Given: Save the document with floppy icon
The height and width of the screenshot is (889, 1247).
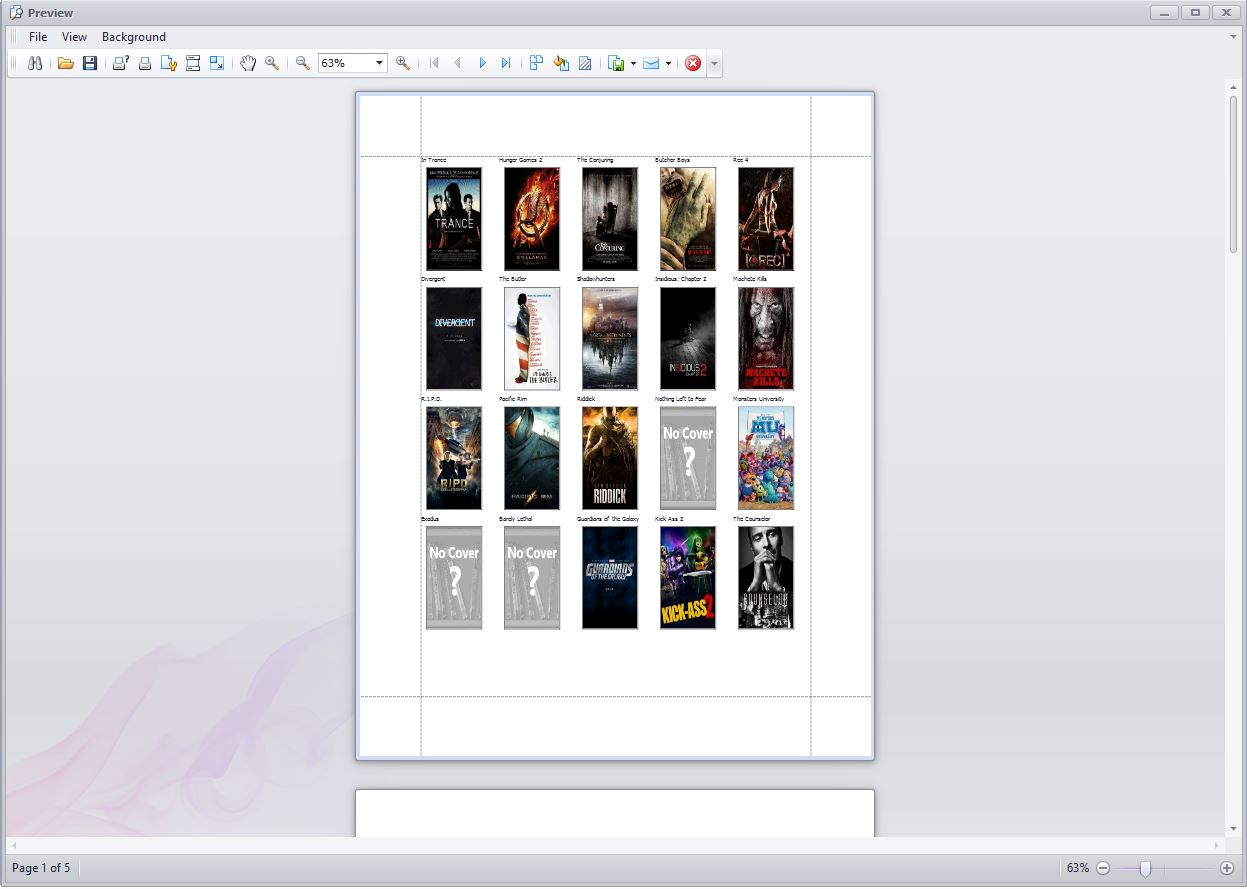Looking at the screenshot, I should click(x=90, y=63).
